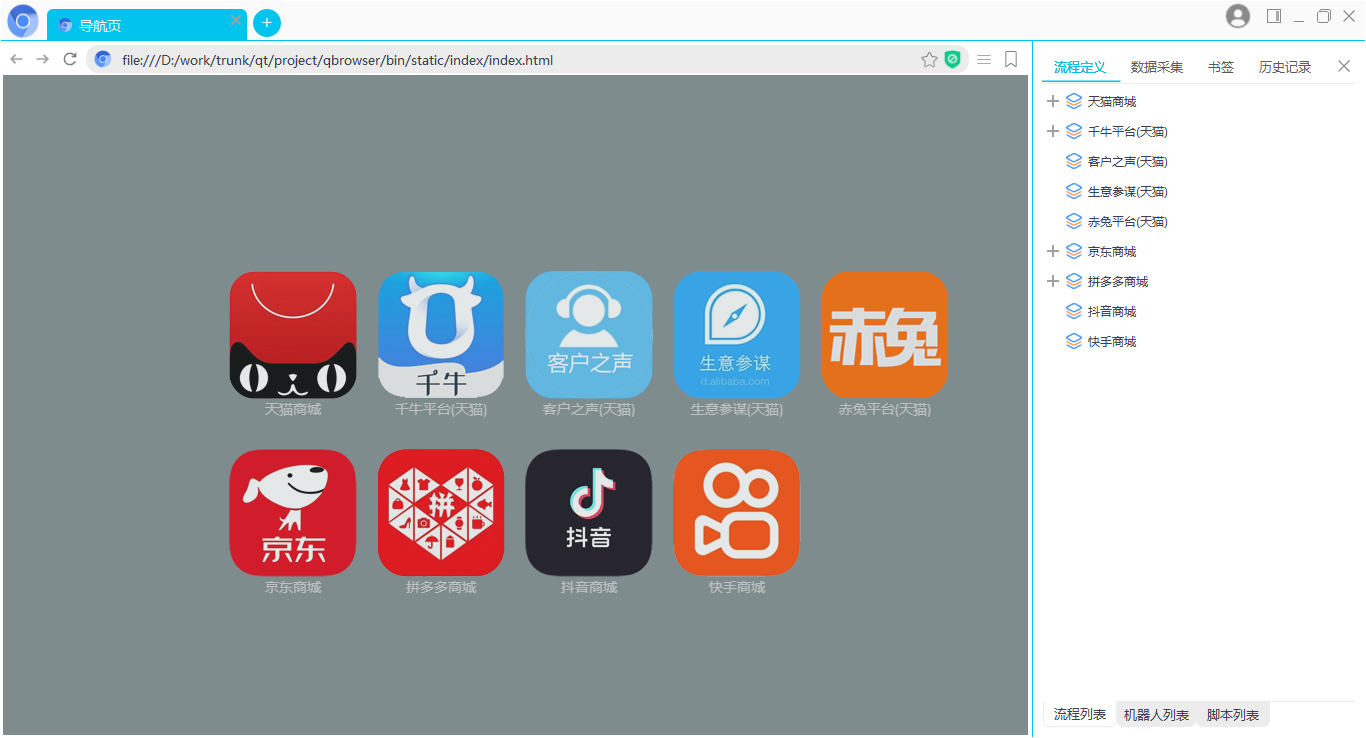Click the 抖音商城 caption under its tile
Screen dimensions: 1366x738
[589, 588]
